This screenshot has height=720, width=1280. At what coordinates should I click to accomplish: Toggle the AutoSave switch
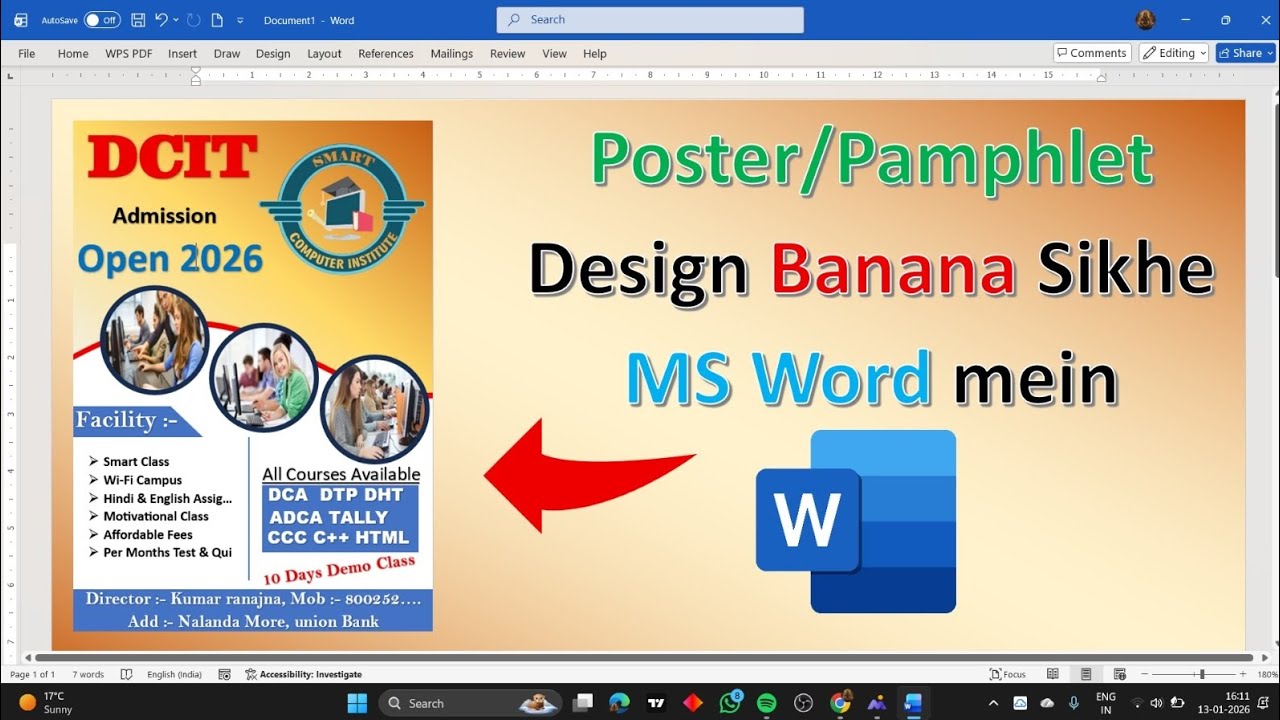[102, 20]
